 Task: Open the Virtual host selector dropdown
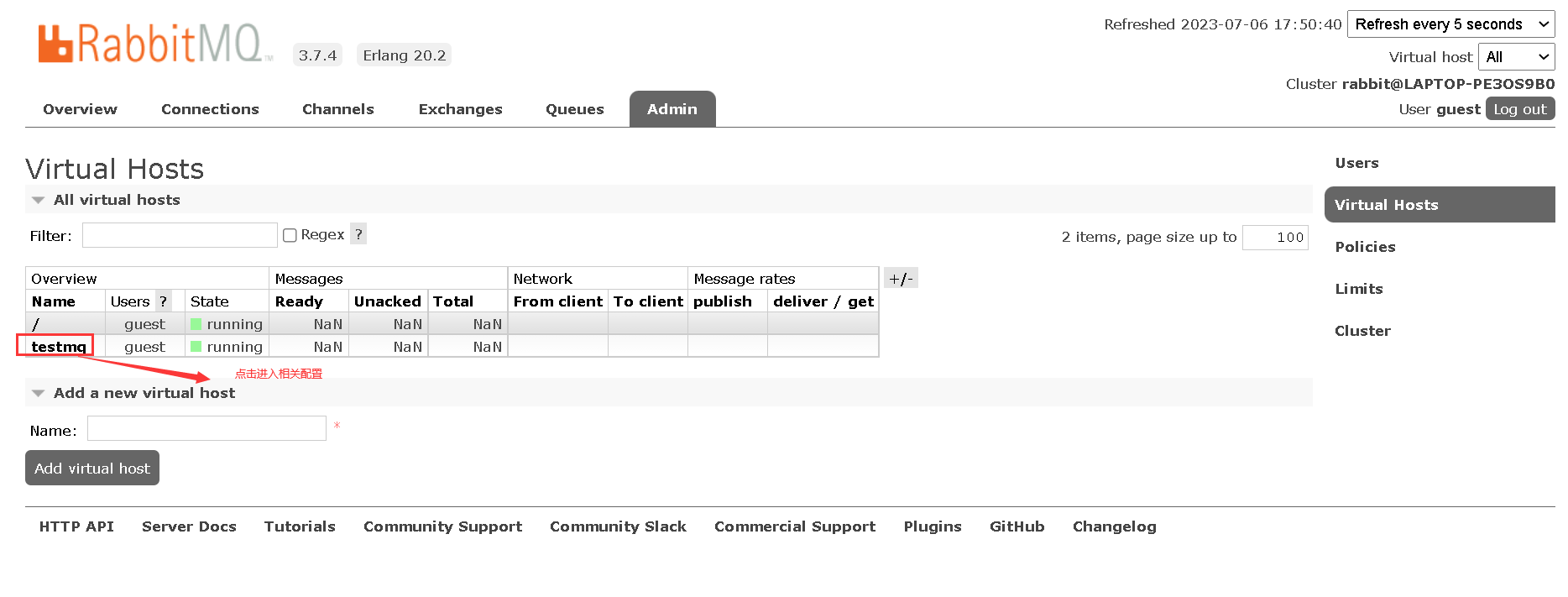pyautogui.click(x=1516, y=57)
